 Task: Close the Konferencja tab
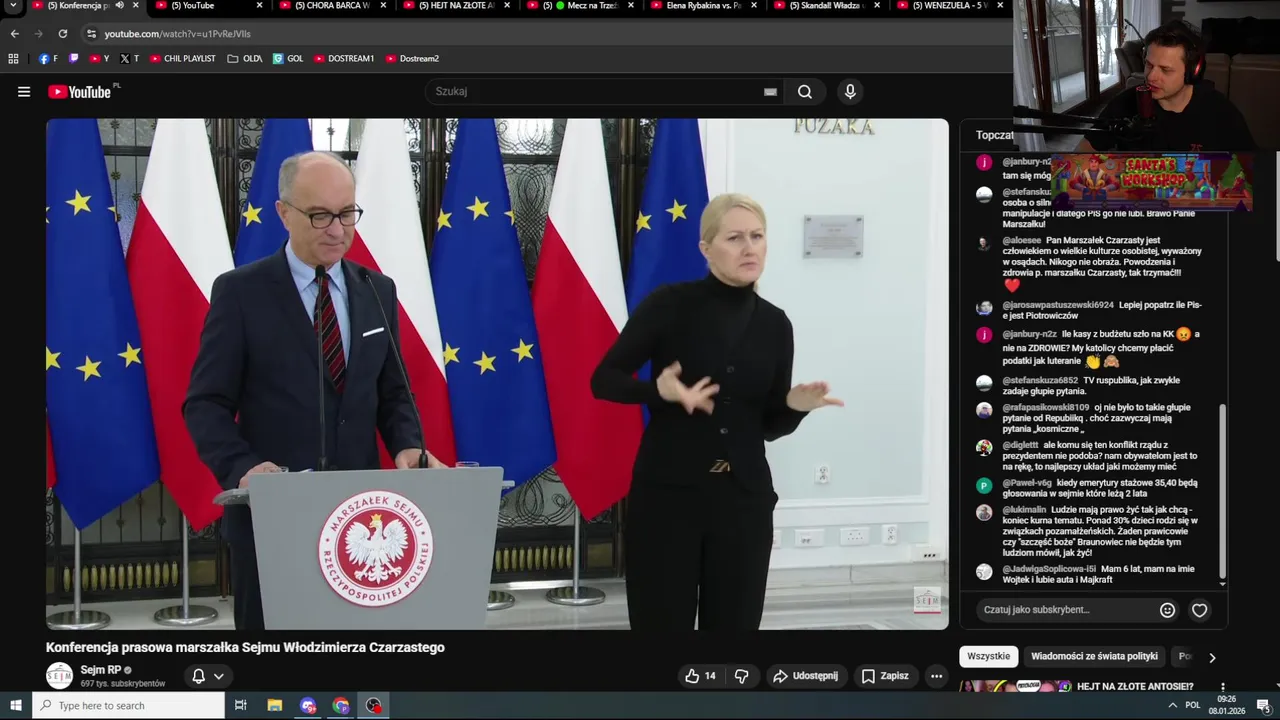click(136, 6)
